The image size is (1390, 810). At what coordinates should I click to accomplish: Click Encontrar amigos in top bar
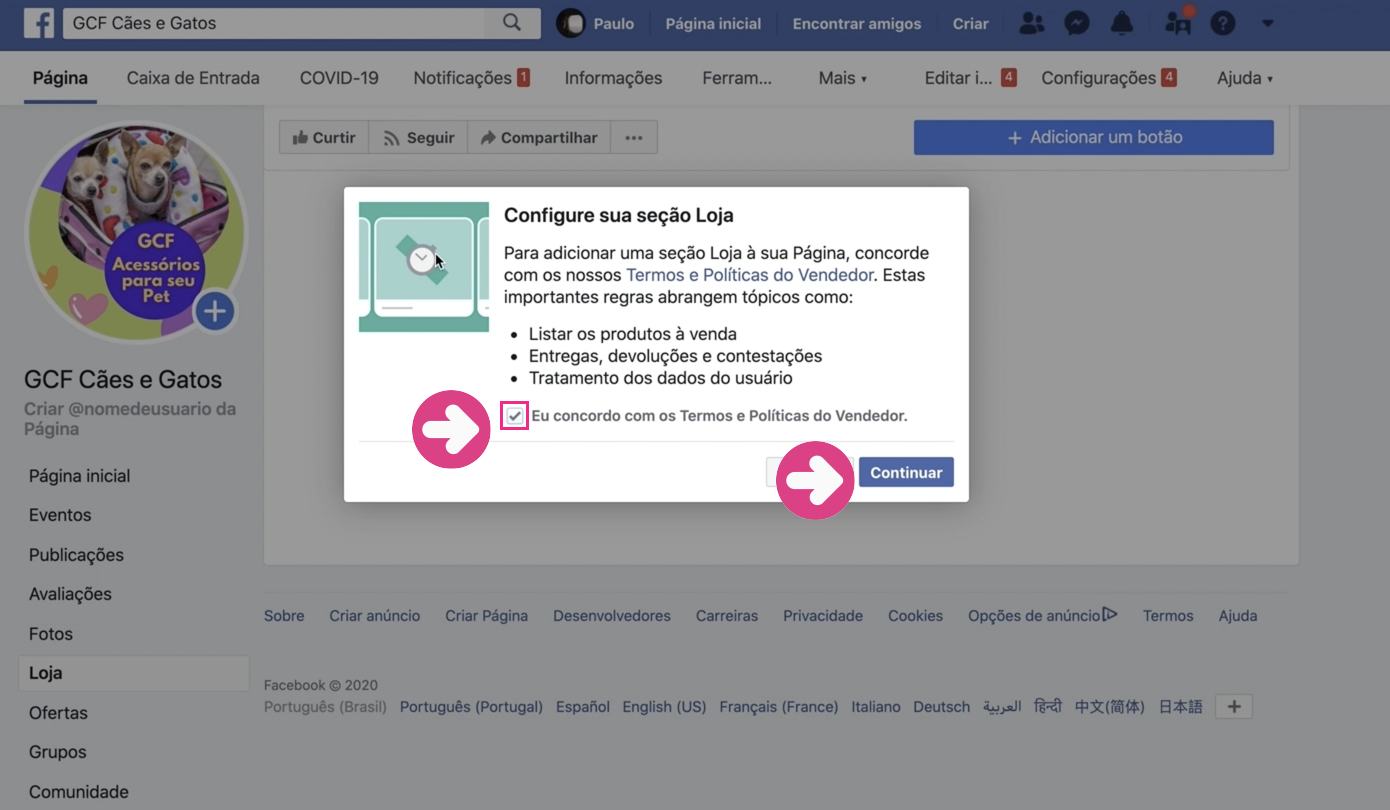[857, 23]
